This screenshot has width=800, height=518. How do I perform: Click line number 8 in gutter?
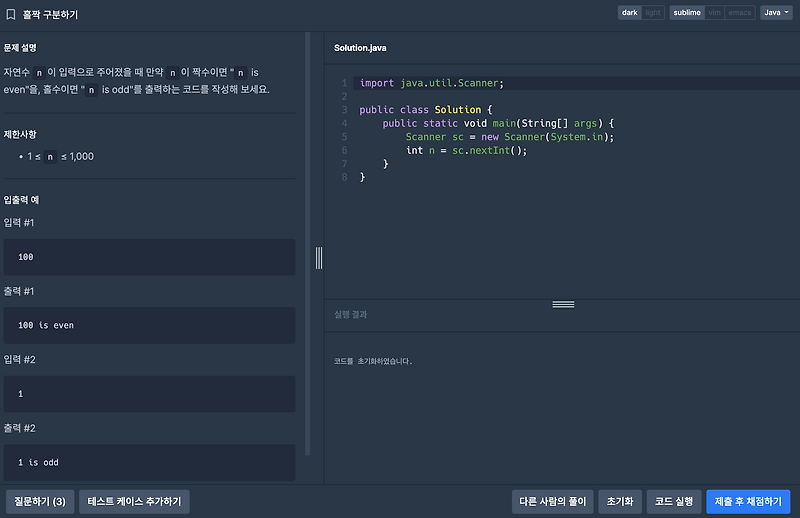click(x=344, y=177)
